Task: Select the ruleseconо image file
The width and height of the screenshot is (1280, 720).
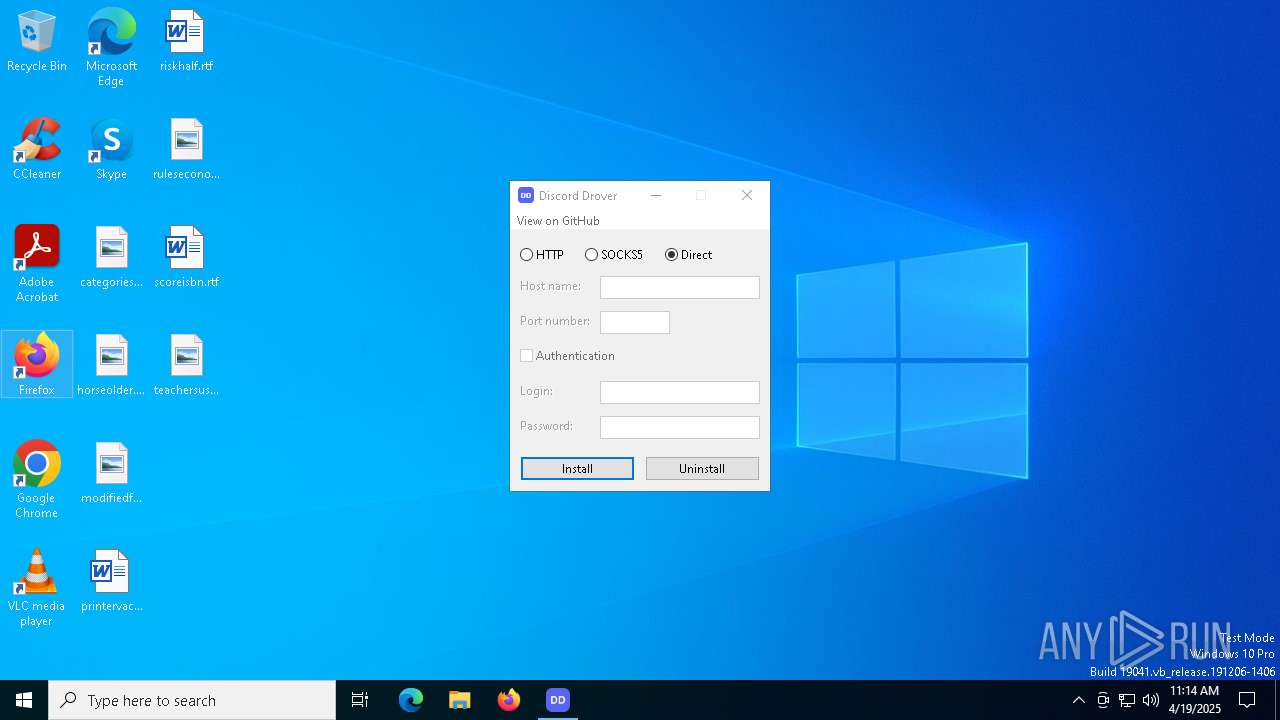Action: (x=186, y=150)
